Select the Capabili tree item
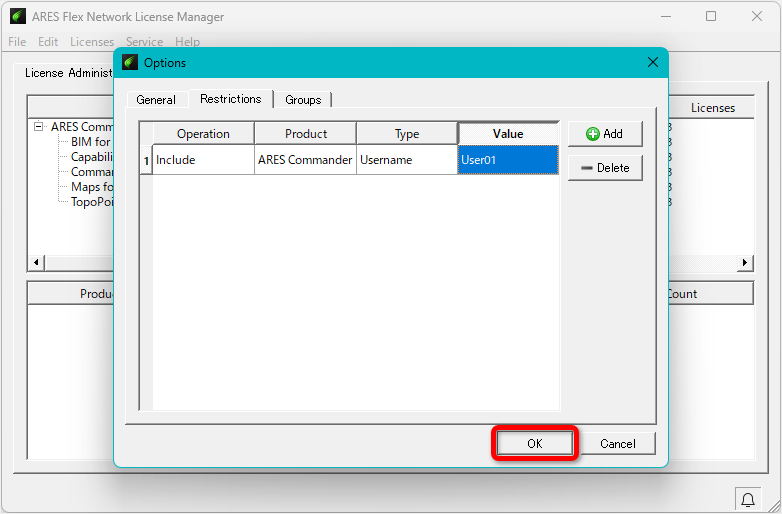Image resolution: width=782 pixels, height=514 pixels. coord(92,157)
